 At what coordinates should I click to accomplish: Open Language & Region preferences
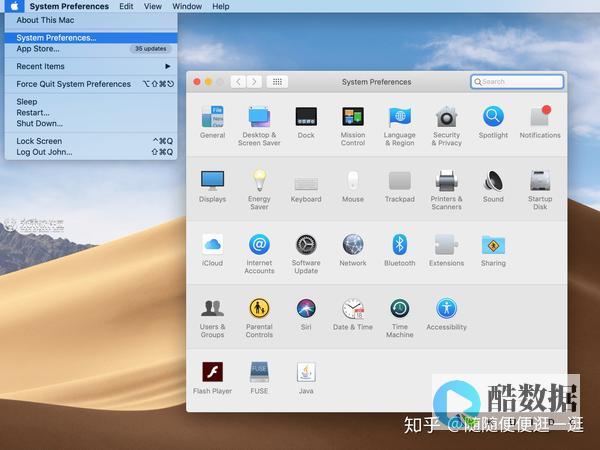click(x=399, y=126)
